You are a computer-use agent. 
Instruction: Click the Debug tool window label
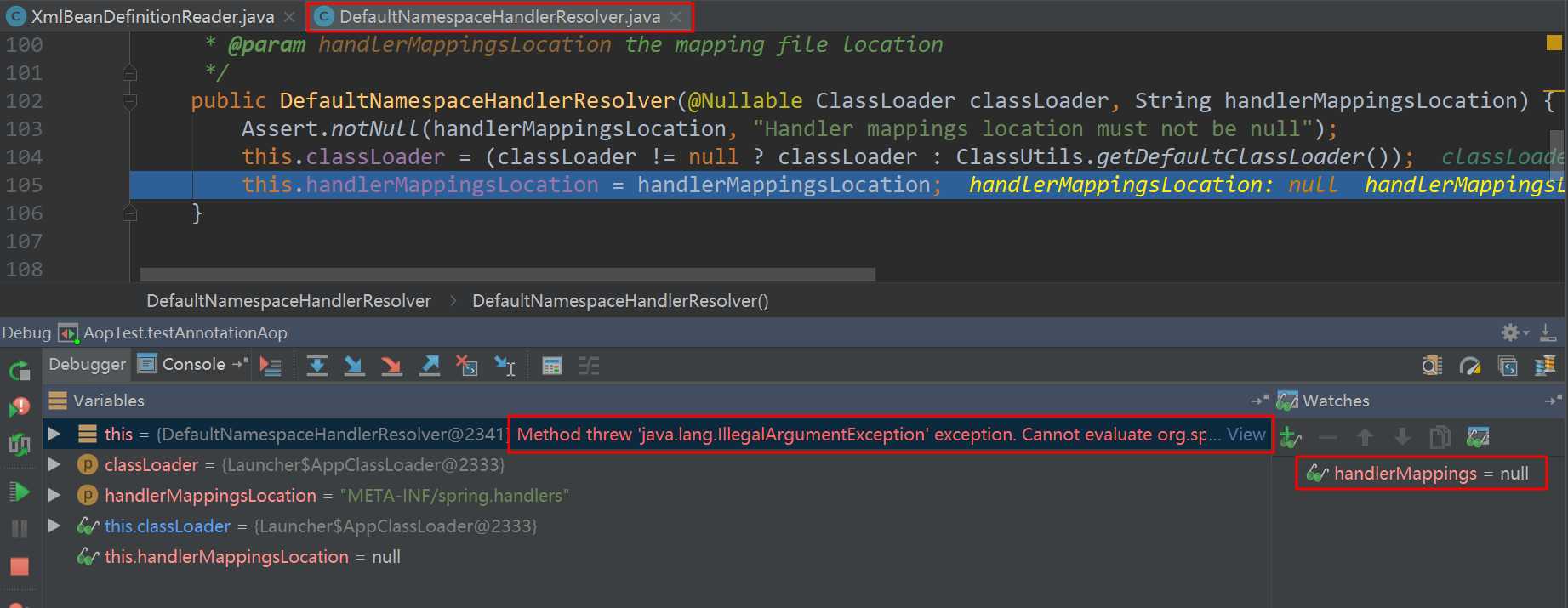click(26, 332)
